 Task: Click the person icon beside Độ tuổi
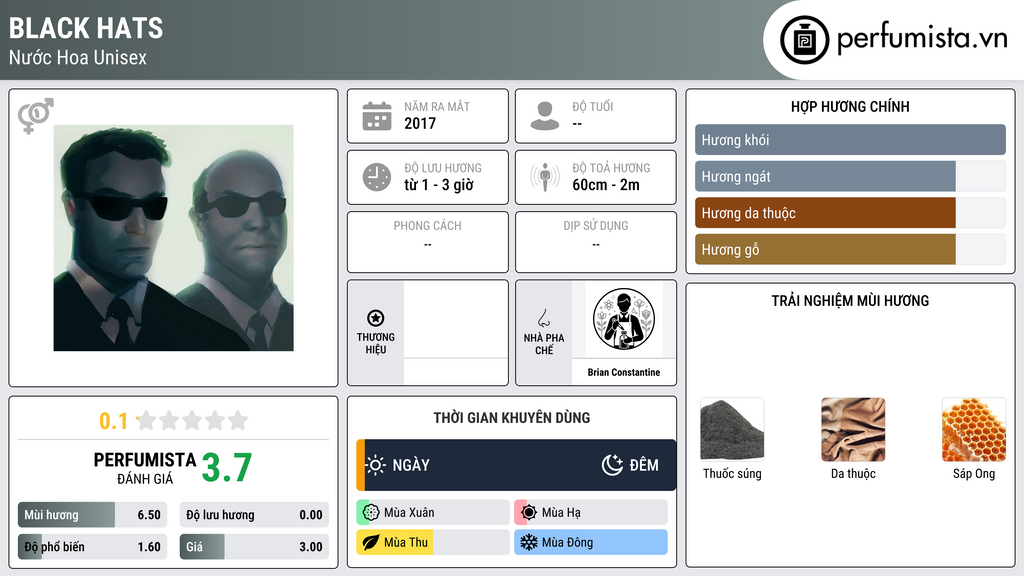tap(545, 116)
